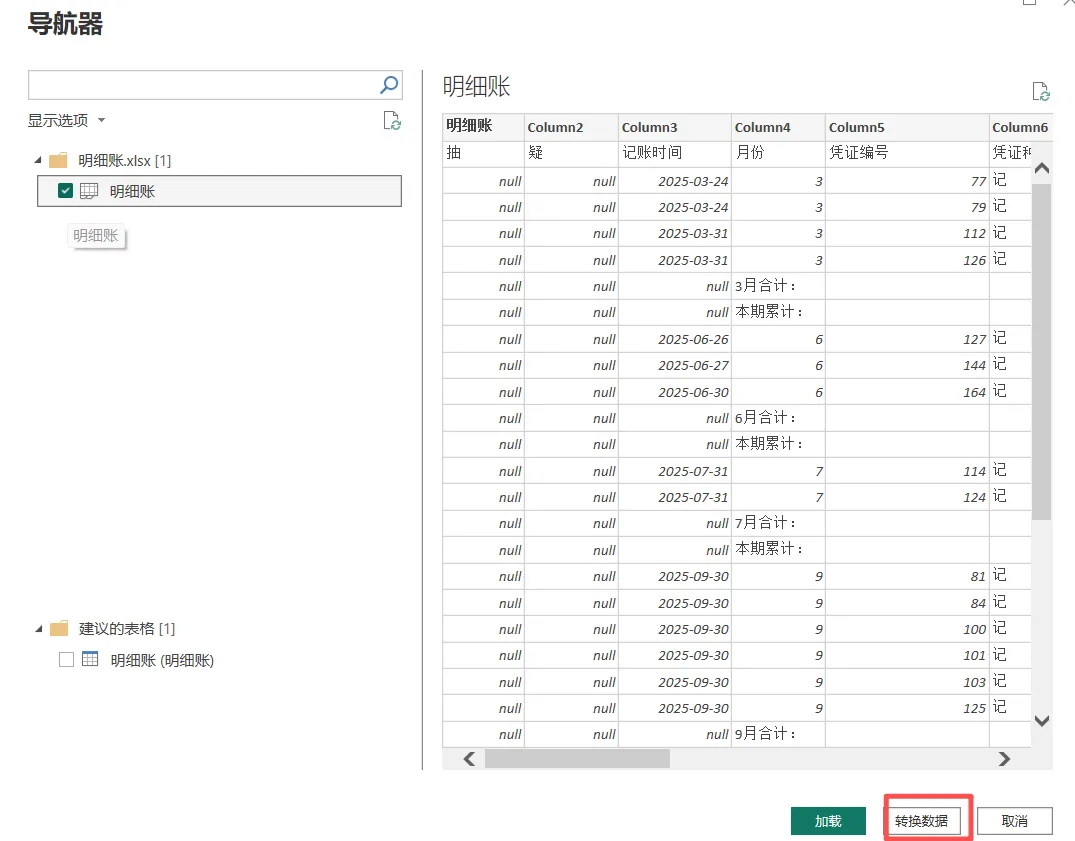Click the horizontal scroll right arrow

pos(1004,759)
